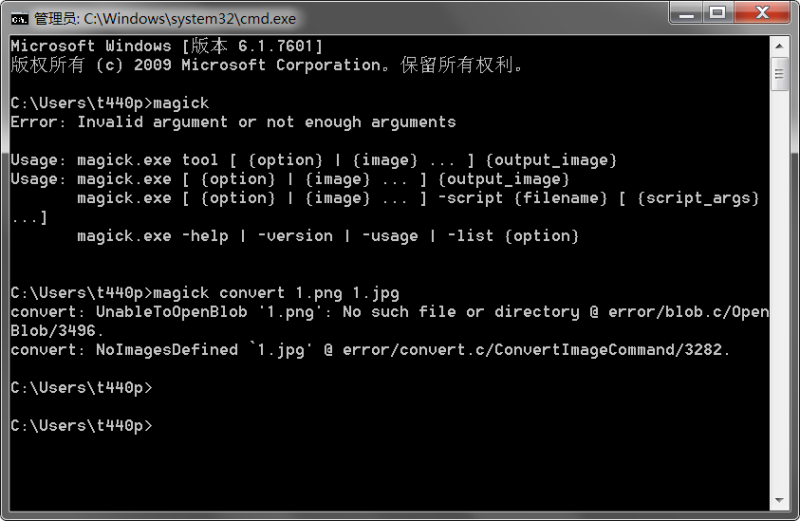Close the command prompt window
Viewport: 800px width, 521px height.
click(x=762, y=12)
